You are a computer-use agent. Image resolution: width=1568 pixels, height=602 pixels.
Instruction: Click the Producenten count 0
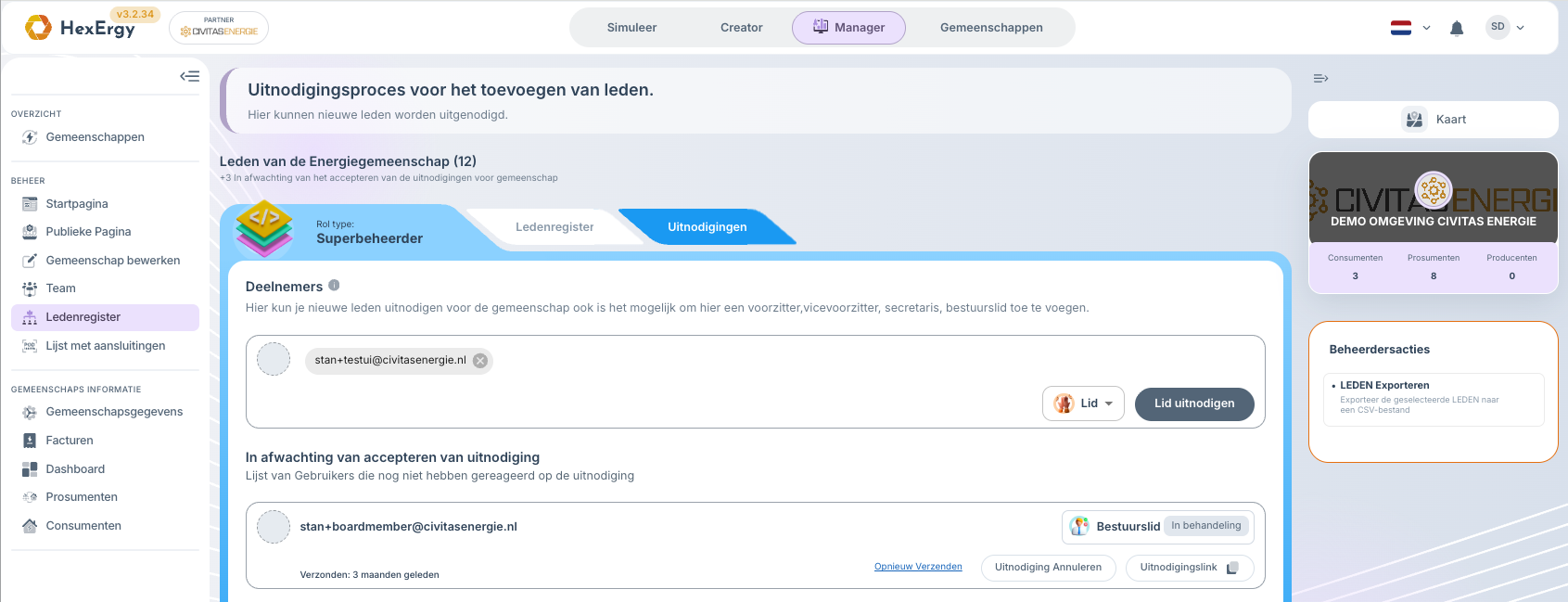click(x=1511, y=276)
